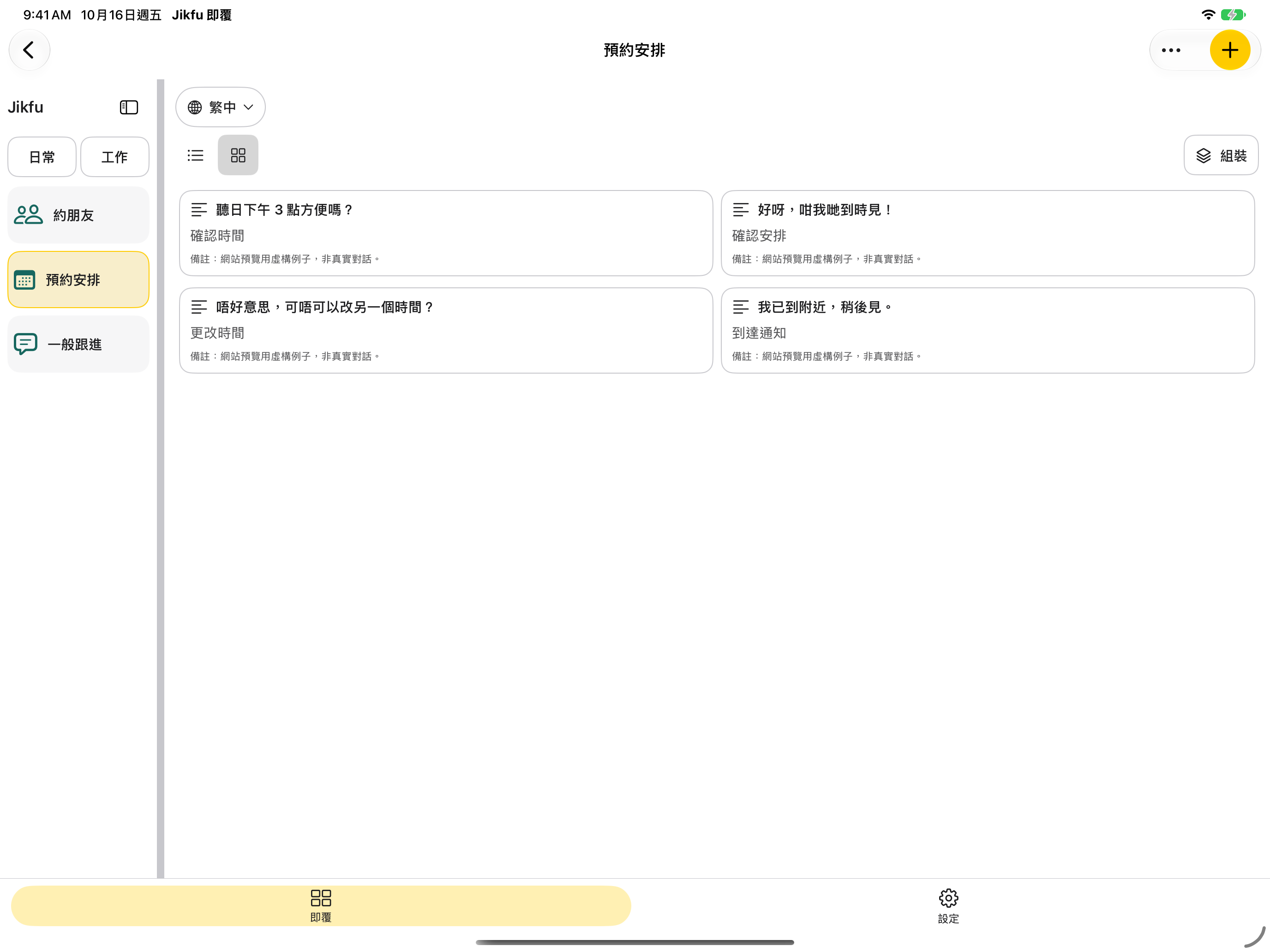1270x952 pixels.
Task: Click the calendar icon beside 預約安排
Action: tap(24, 280)
